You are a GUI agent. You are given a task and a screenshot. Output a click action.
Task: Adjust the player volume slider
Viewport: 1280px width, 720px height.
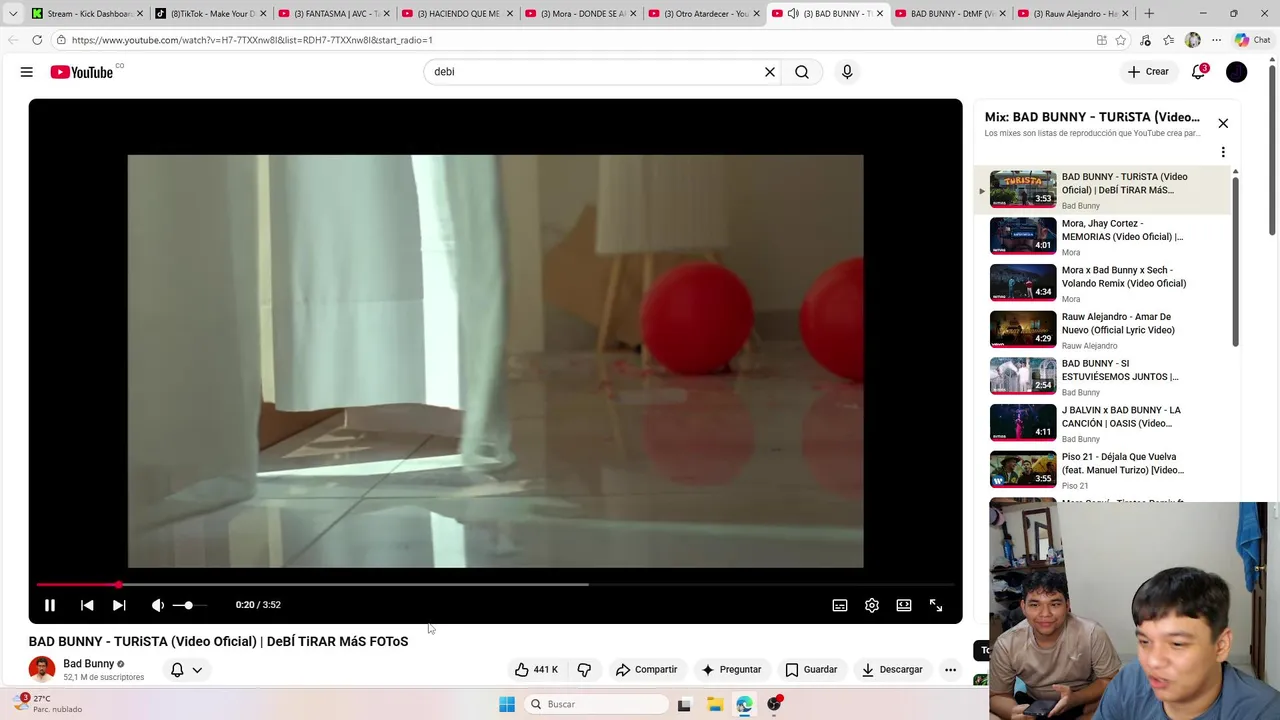pos(190,605)
